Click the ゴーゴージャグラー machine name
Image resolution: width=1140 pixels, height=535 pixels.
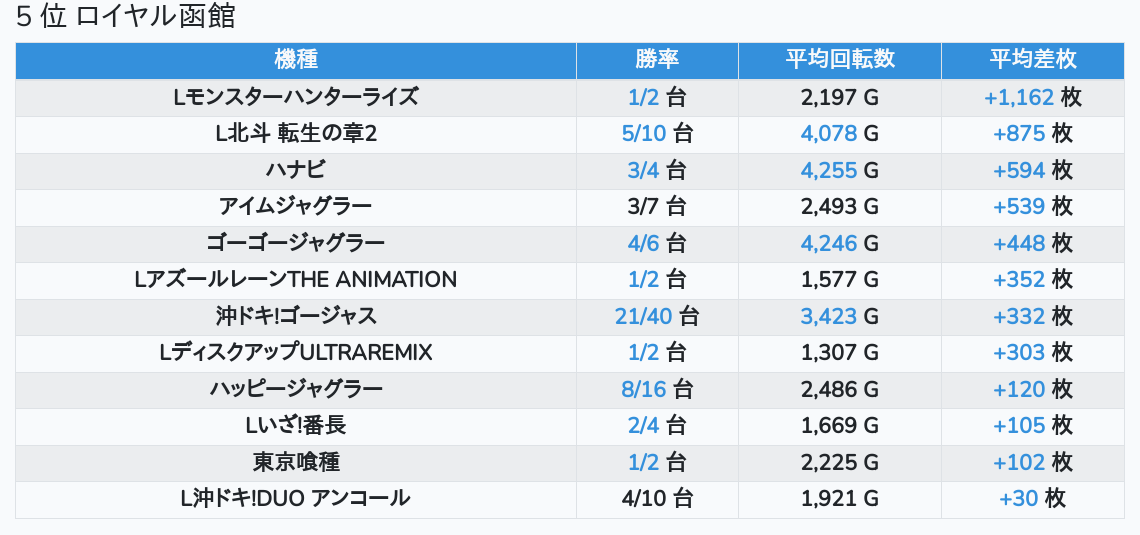[295, 243]
